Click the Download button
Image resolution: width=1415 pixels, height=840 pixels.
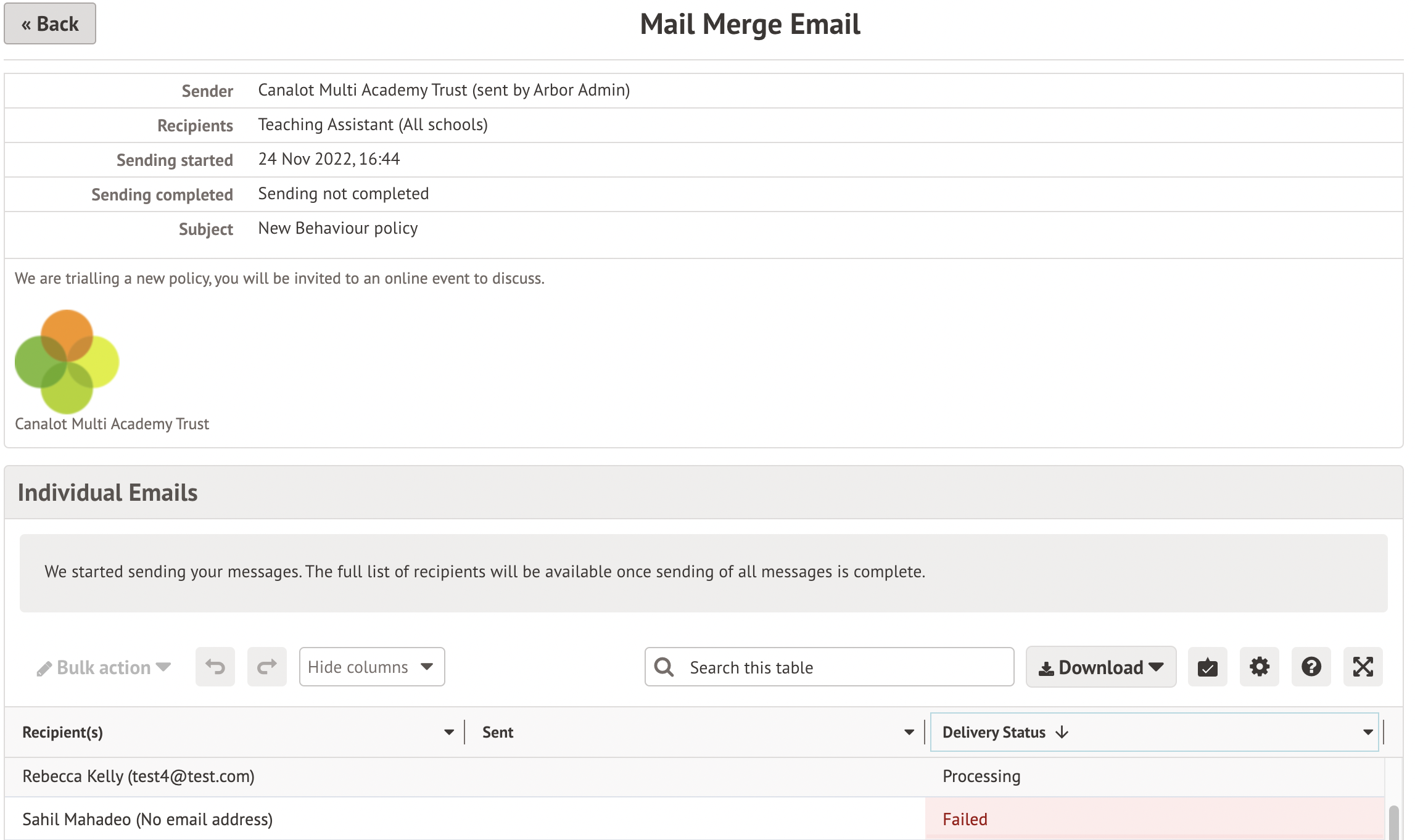coord(1100,667)
